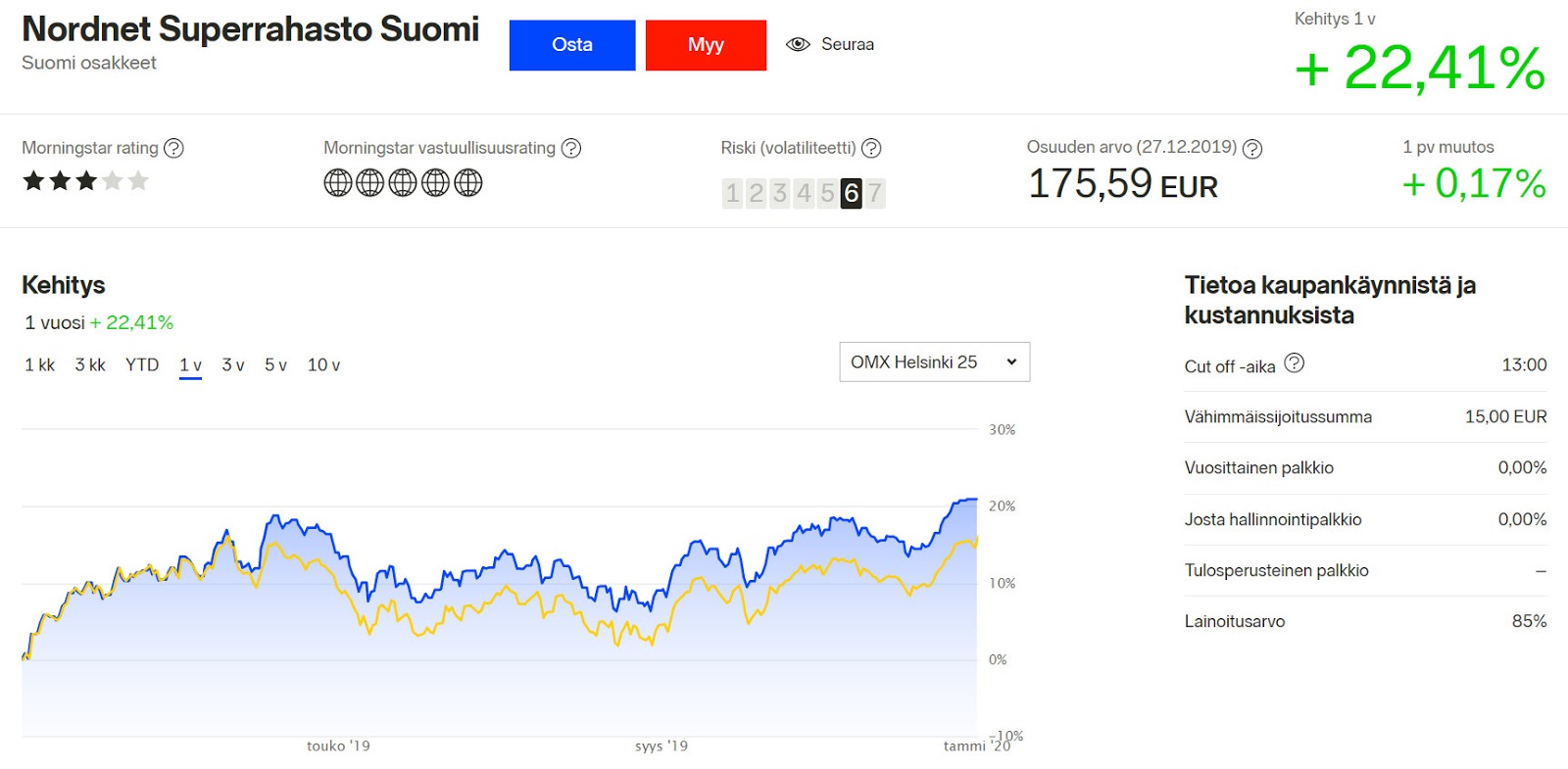Click the 1 vuosi +22,41% summary text
1568x769 pixels.
tap(99, 322)
